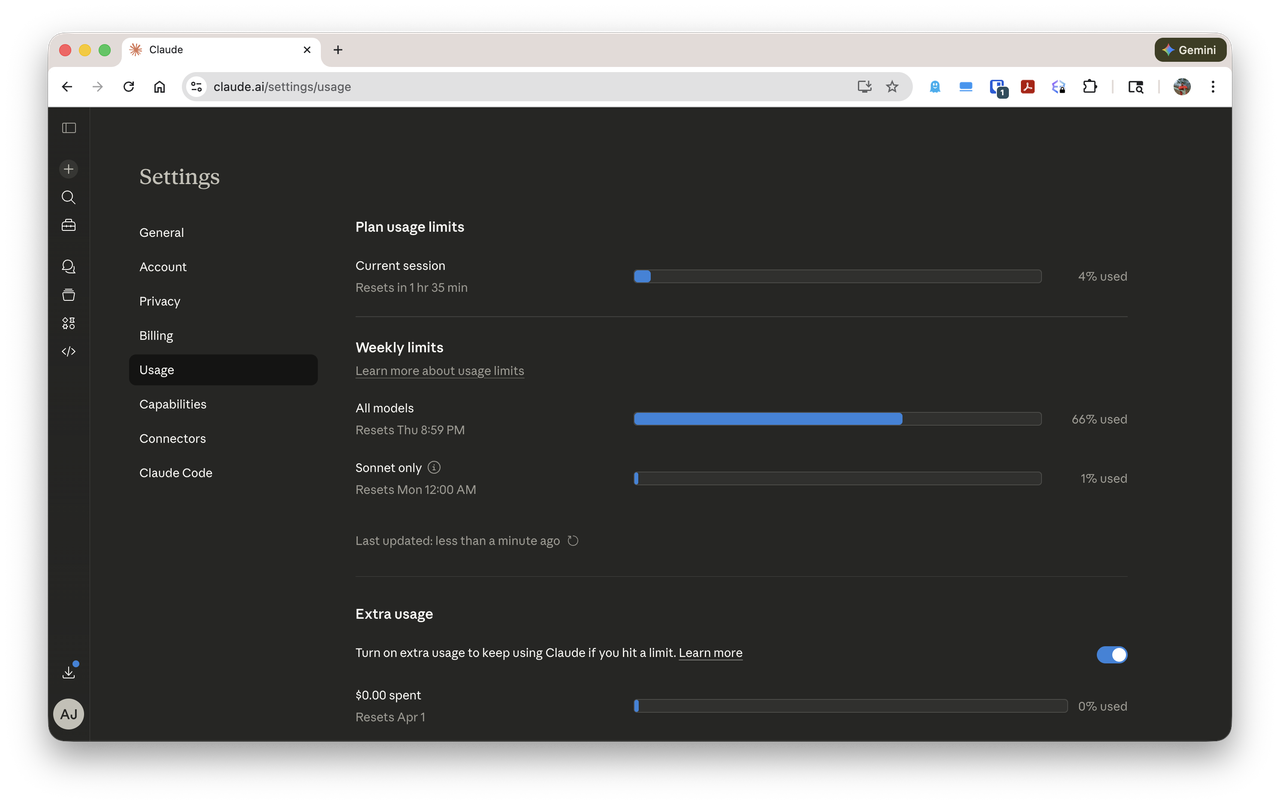This screenshot has width=1280, height=805.
Task: Click the archive box icon in the sidebar
Action: pyautogui.click(x=68, y=294)
